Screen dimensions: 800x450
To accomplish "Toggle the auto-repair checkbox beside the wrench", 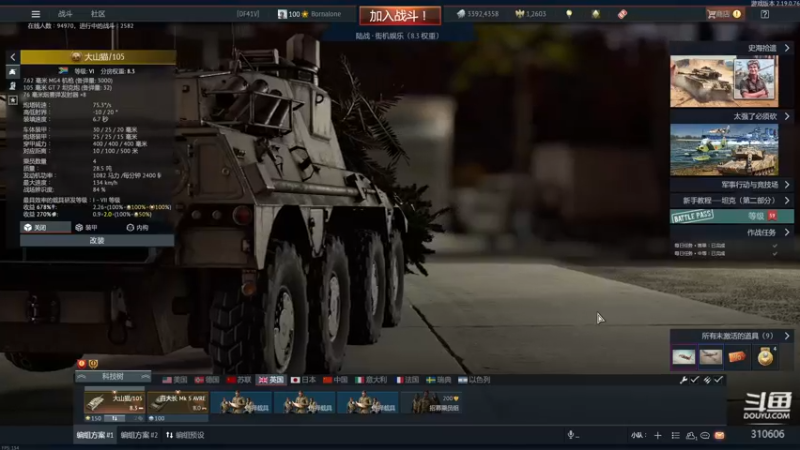I will coord(695,380).
